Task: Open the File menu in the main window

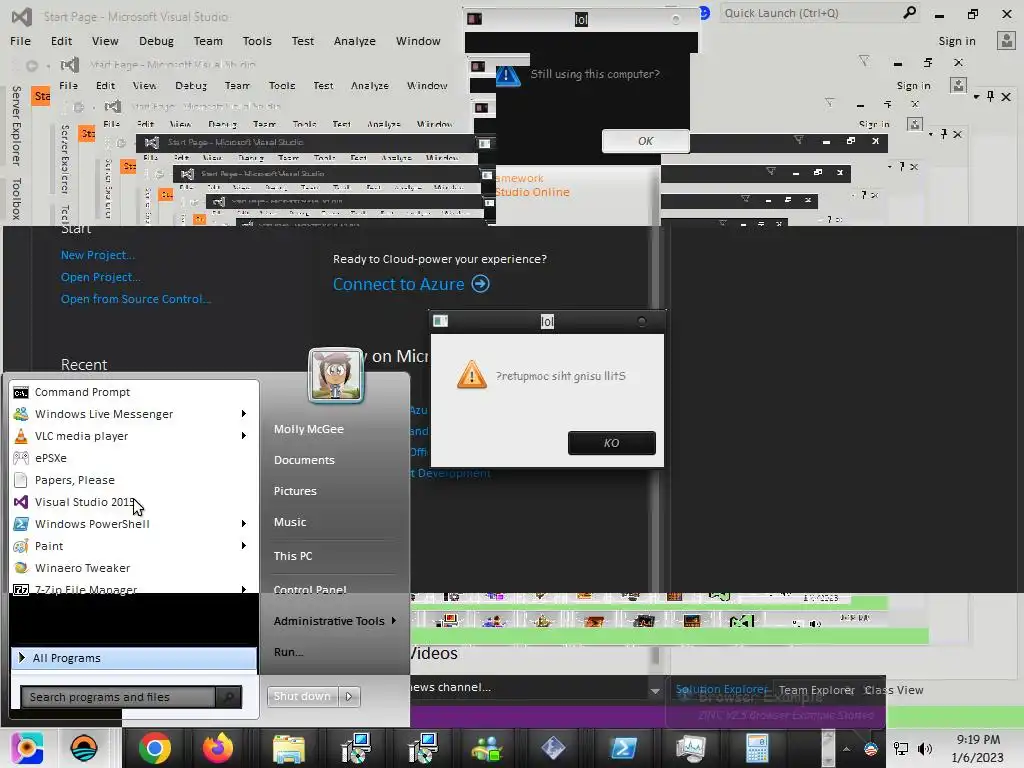Action: 20,40
